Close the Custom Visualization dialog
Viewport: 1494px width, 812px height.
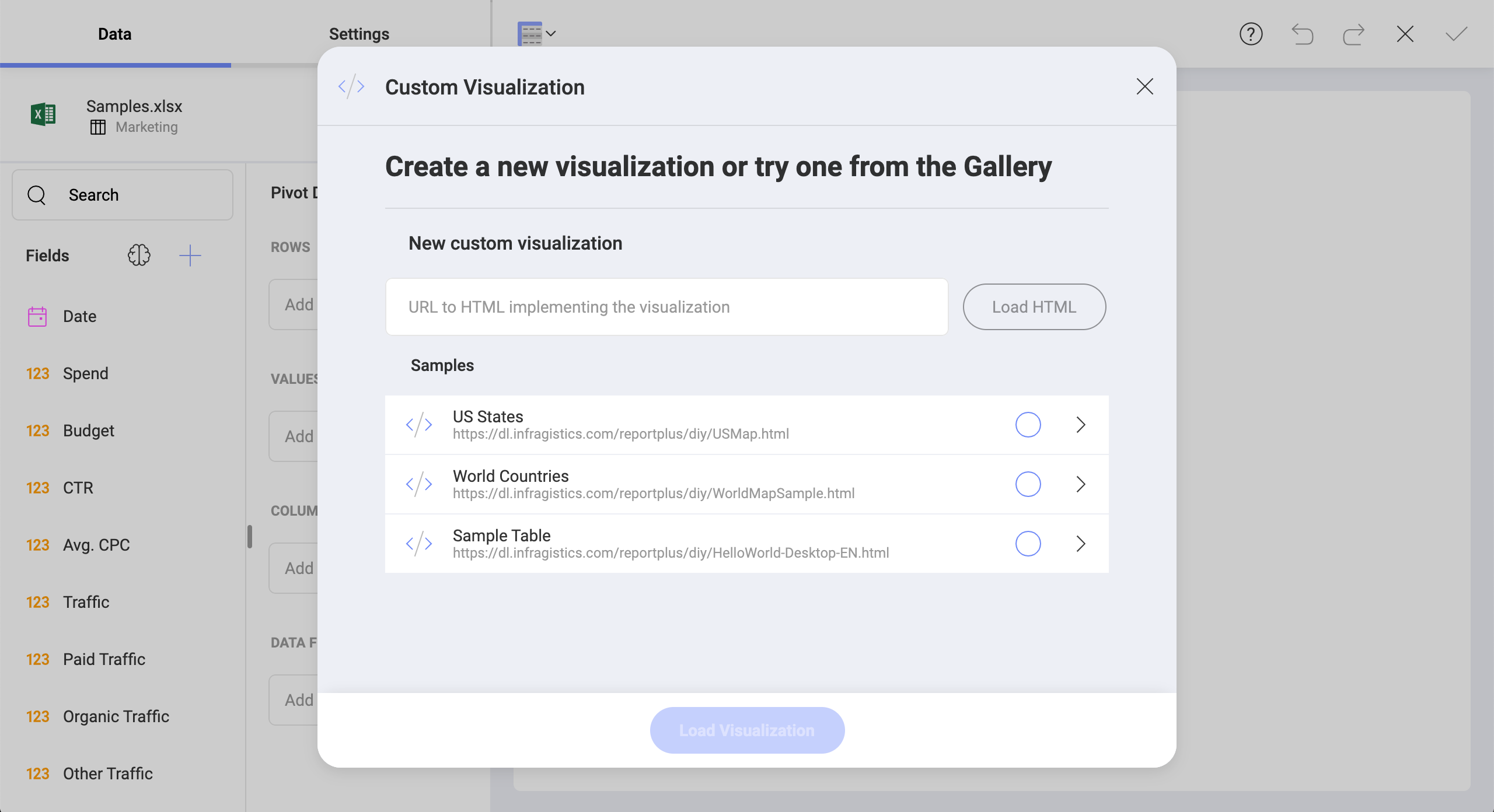coord(1144,86)
